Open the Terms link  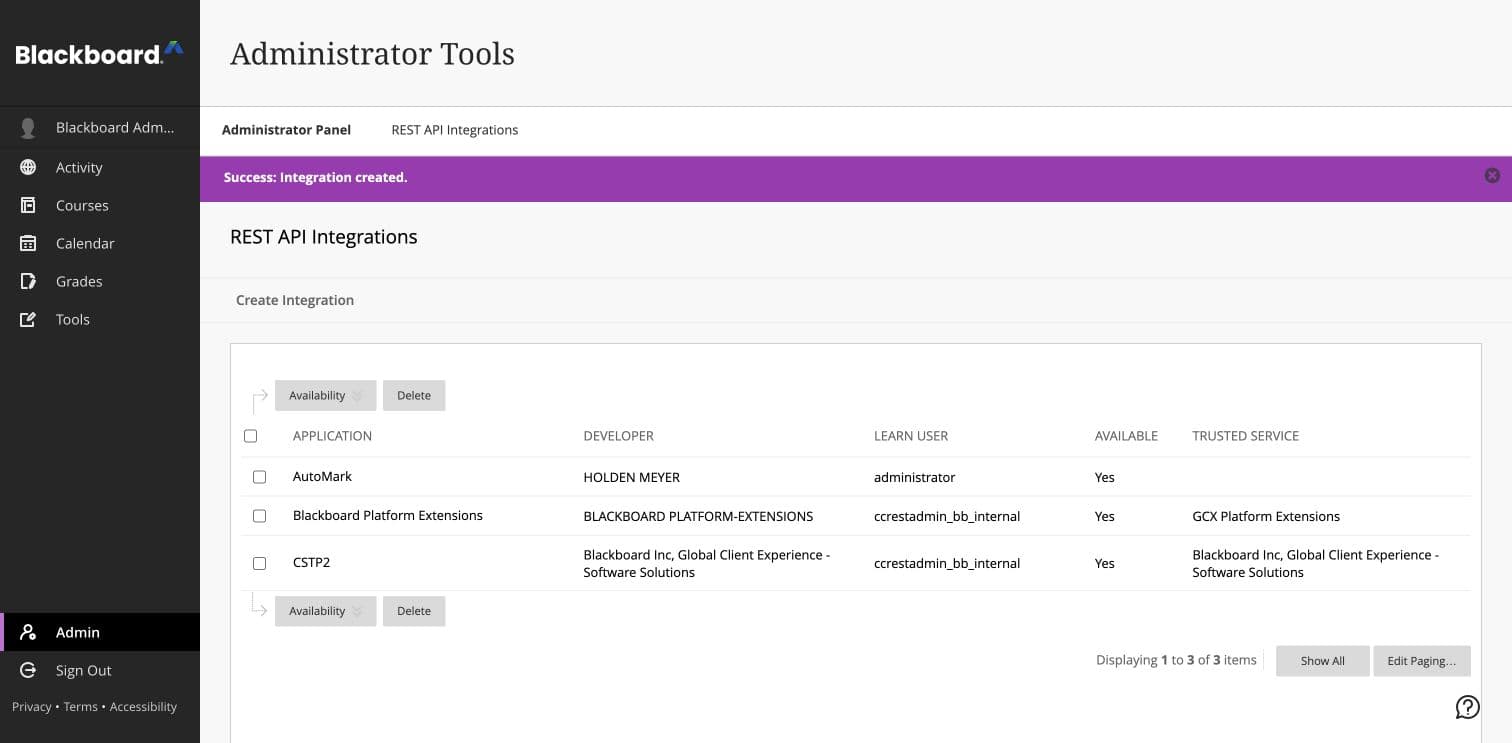tap(81, 707)
